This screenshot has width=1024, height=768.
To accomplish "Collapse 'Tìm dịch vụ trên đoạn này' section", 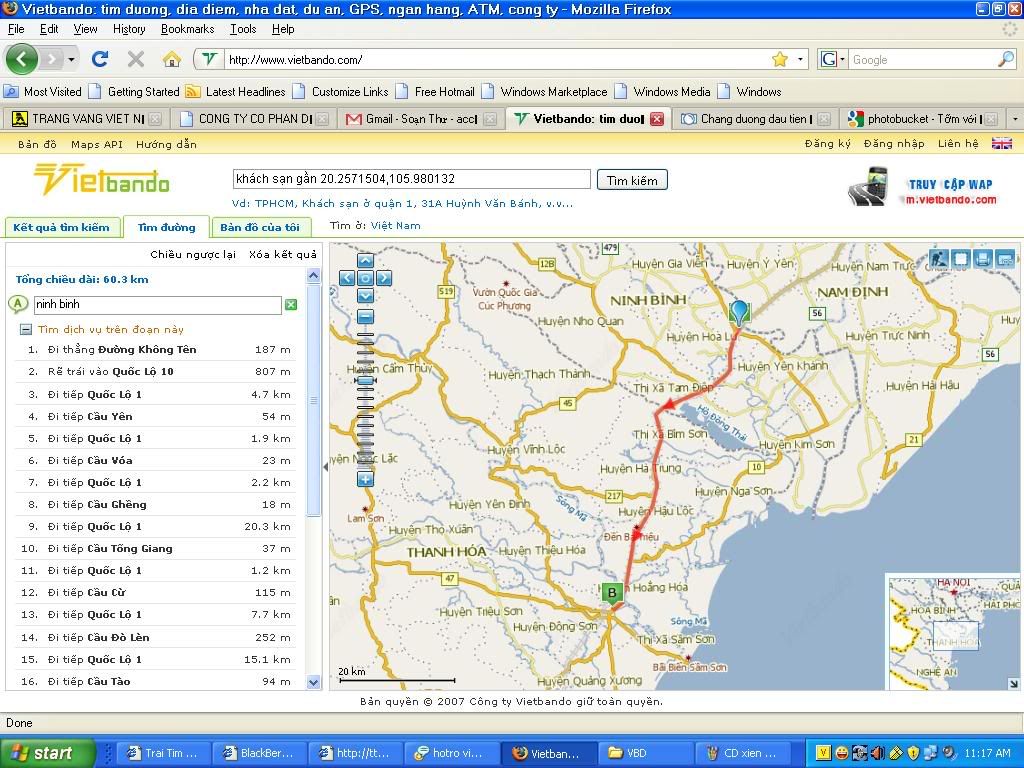I will [x=25, y=330].
